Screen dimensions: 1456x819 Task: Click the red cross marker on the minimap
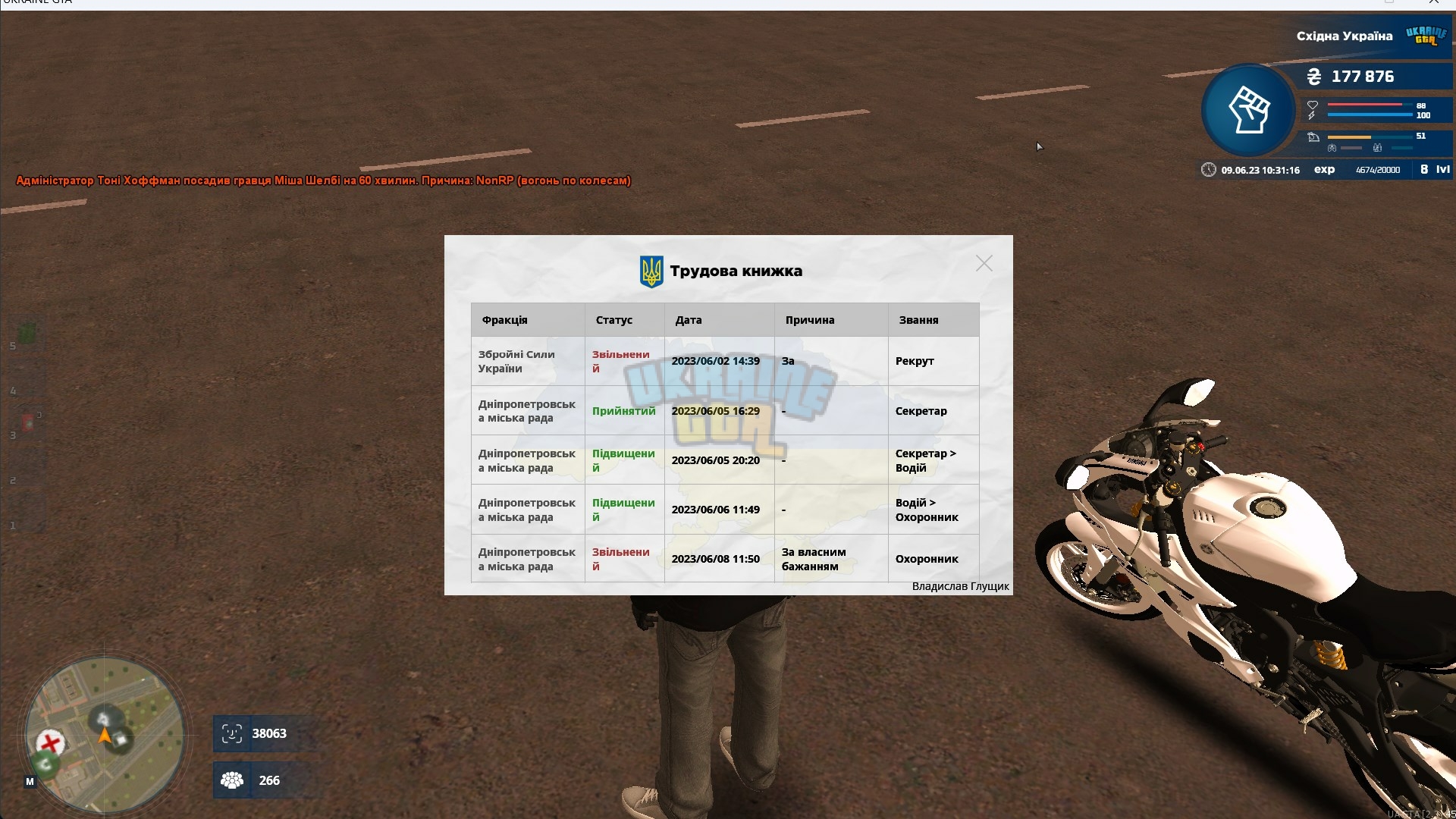pos(50,742)
